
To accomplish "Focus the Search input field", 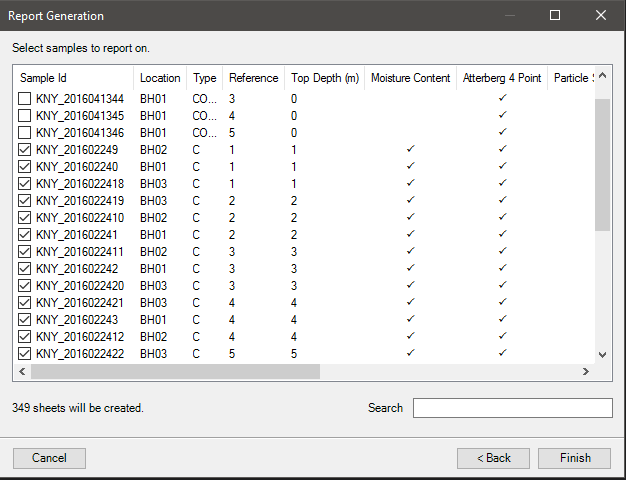I will point(513,408).
